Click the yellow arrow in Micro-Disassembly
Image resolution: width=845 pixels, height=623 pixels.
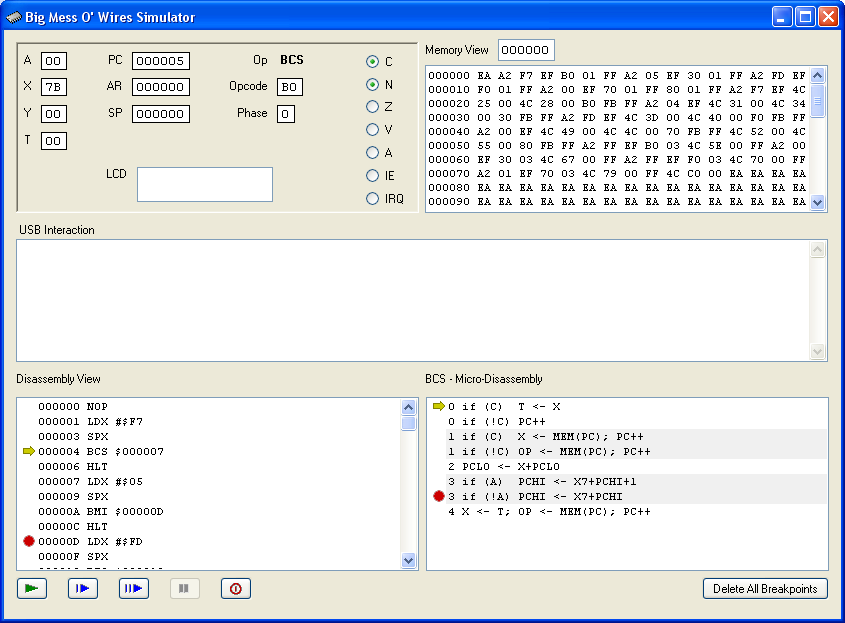(439, 406)
